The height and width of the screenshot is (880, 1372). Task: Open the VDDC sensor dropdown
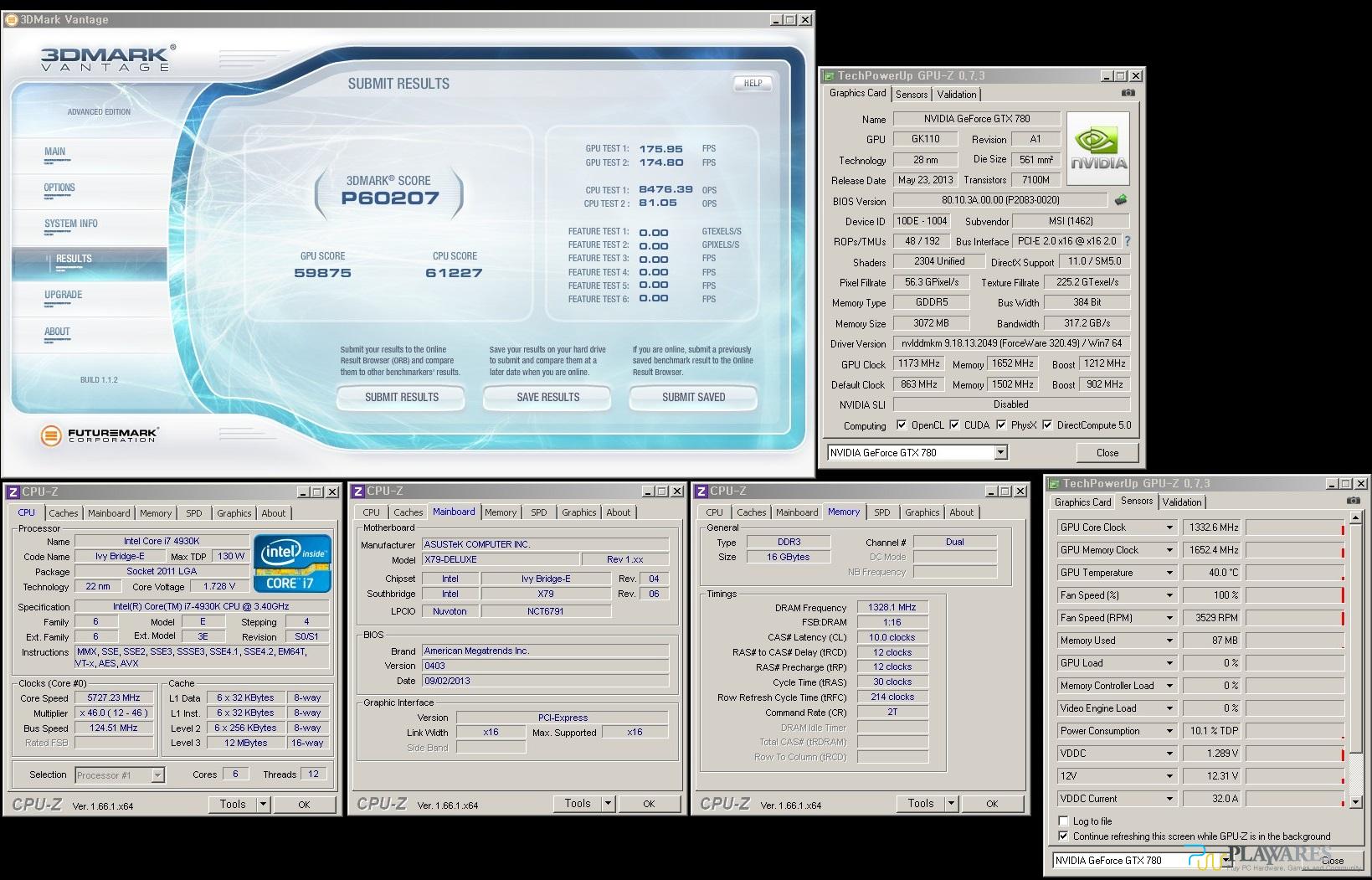point(1169,754)
